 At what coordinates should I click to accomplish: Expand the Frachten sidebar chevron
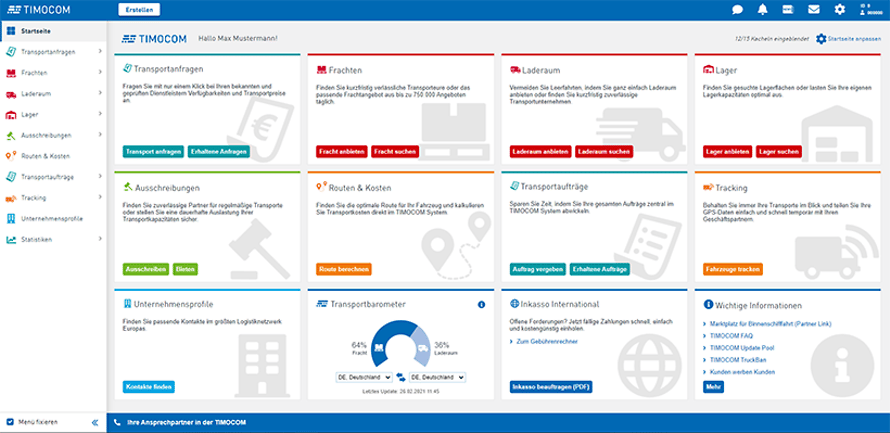click(x=100, y=72)
